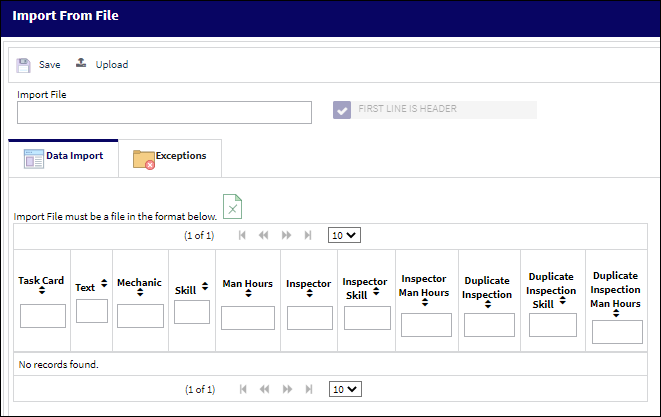Open bottom rows-per-page dropdown
Screen dimensions: 661x417
(345, 389)
